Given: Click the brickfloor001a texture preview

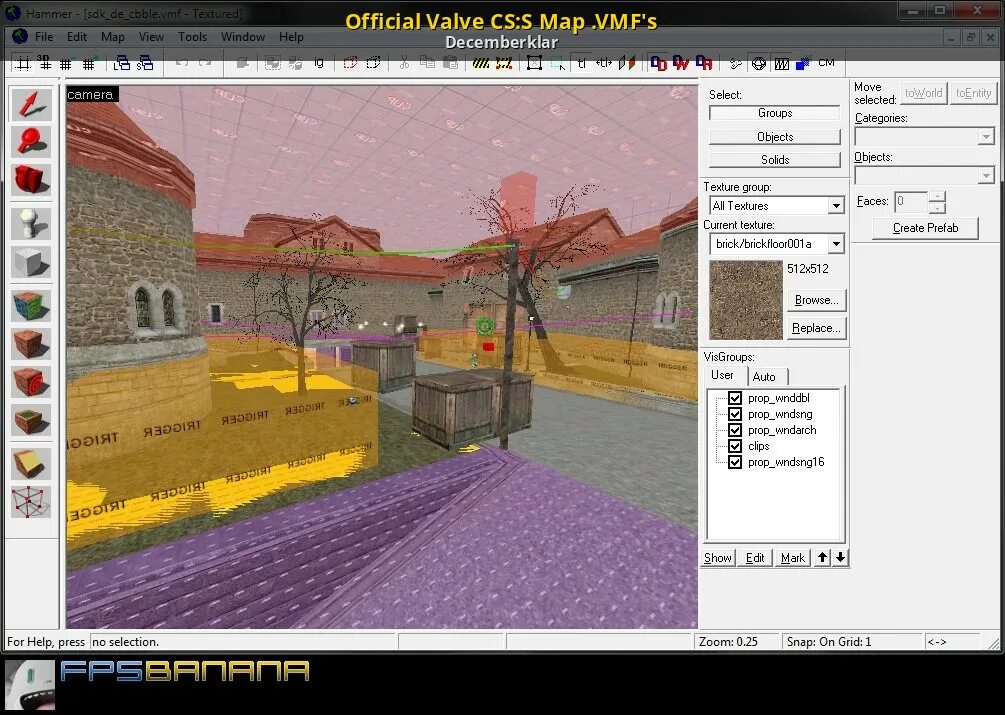Looking at the screenshot, I should [746, 300].
